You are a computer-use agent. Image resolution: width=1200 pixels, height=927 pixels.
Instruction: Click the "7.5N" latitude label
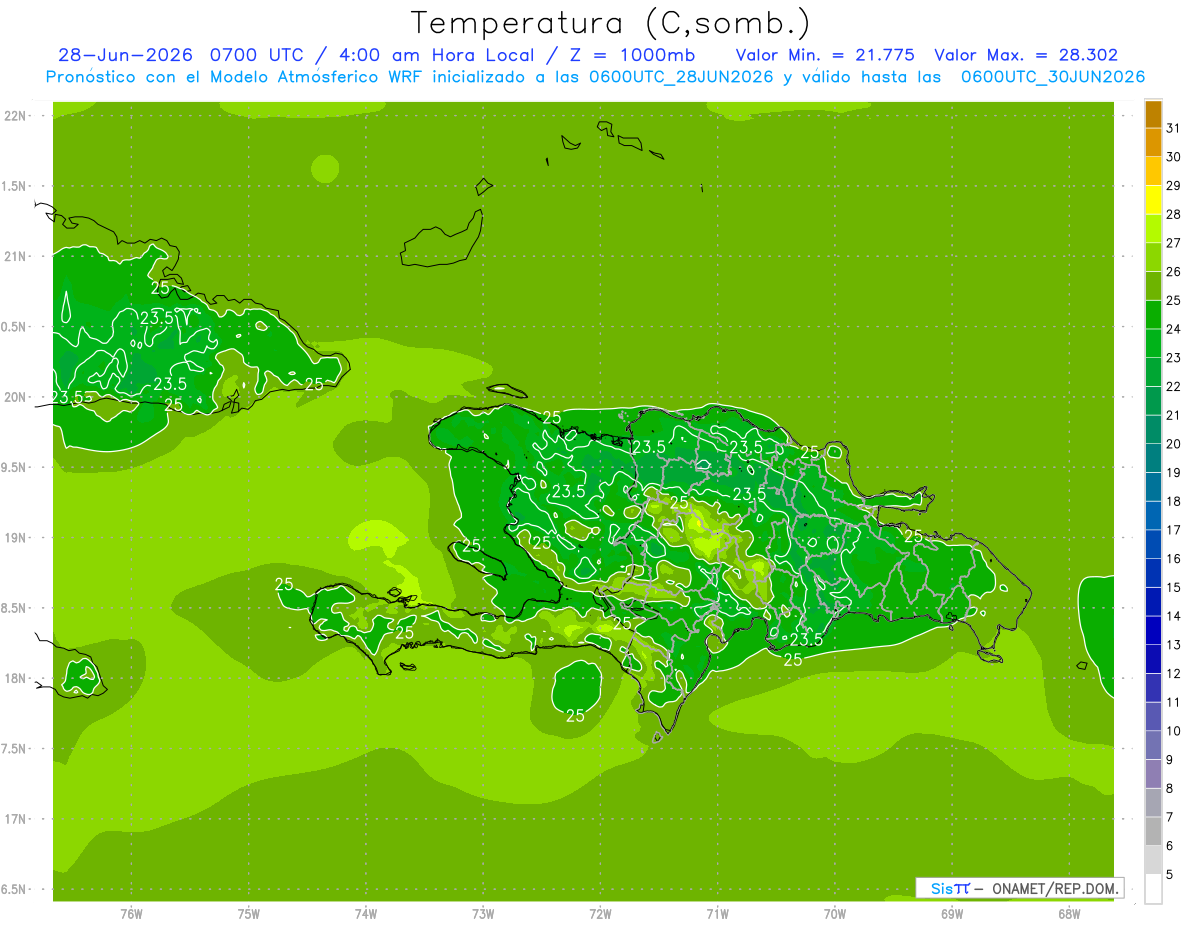coord(14,749)
